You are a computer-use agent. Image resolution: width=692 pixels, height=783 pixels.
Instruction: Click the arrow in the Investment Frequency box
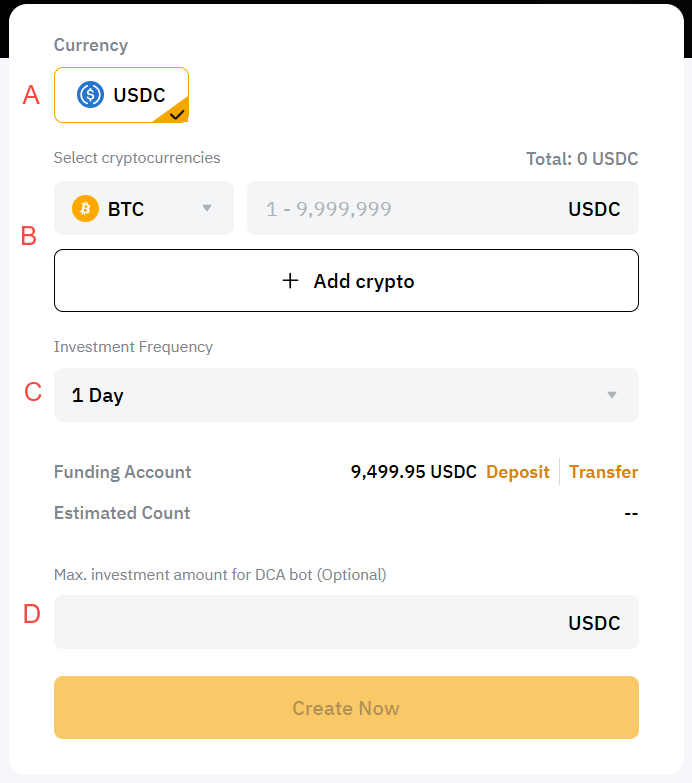pyautogui.click(x=612, y=395)
